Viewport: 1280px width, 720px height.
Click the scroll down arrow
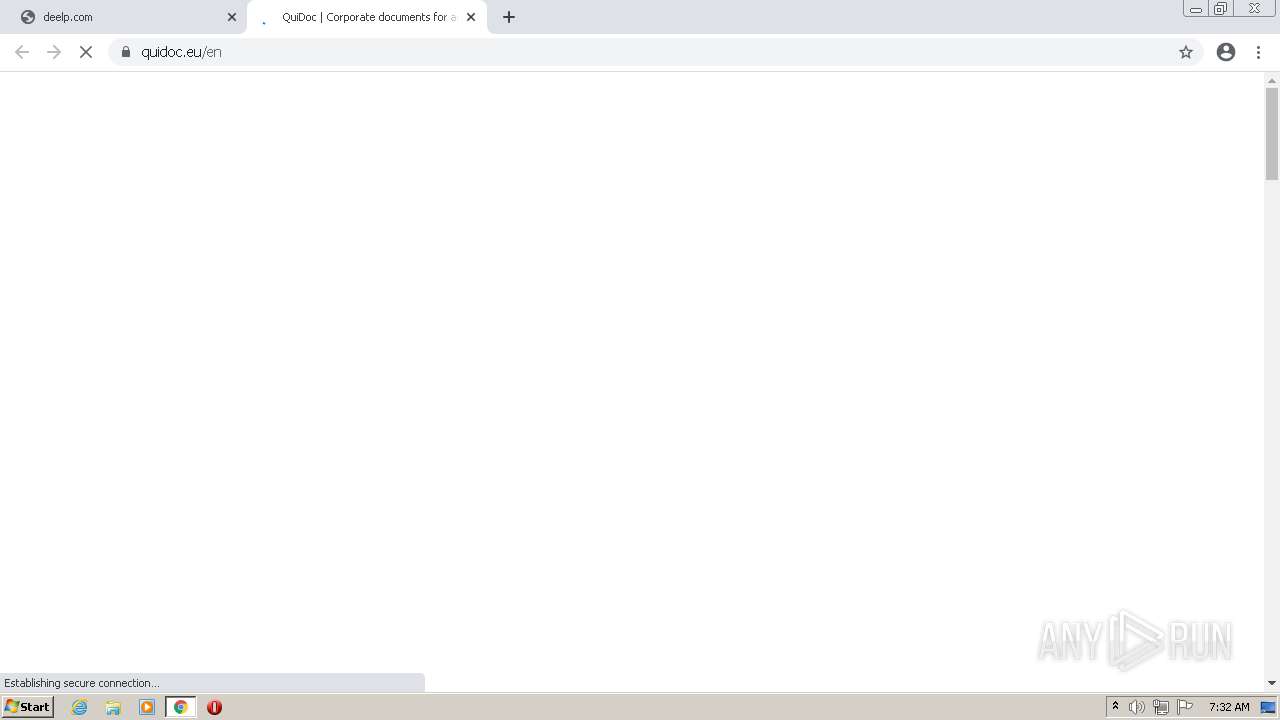(1272, 683)
